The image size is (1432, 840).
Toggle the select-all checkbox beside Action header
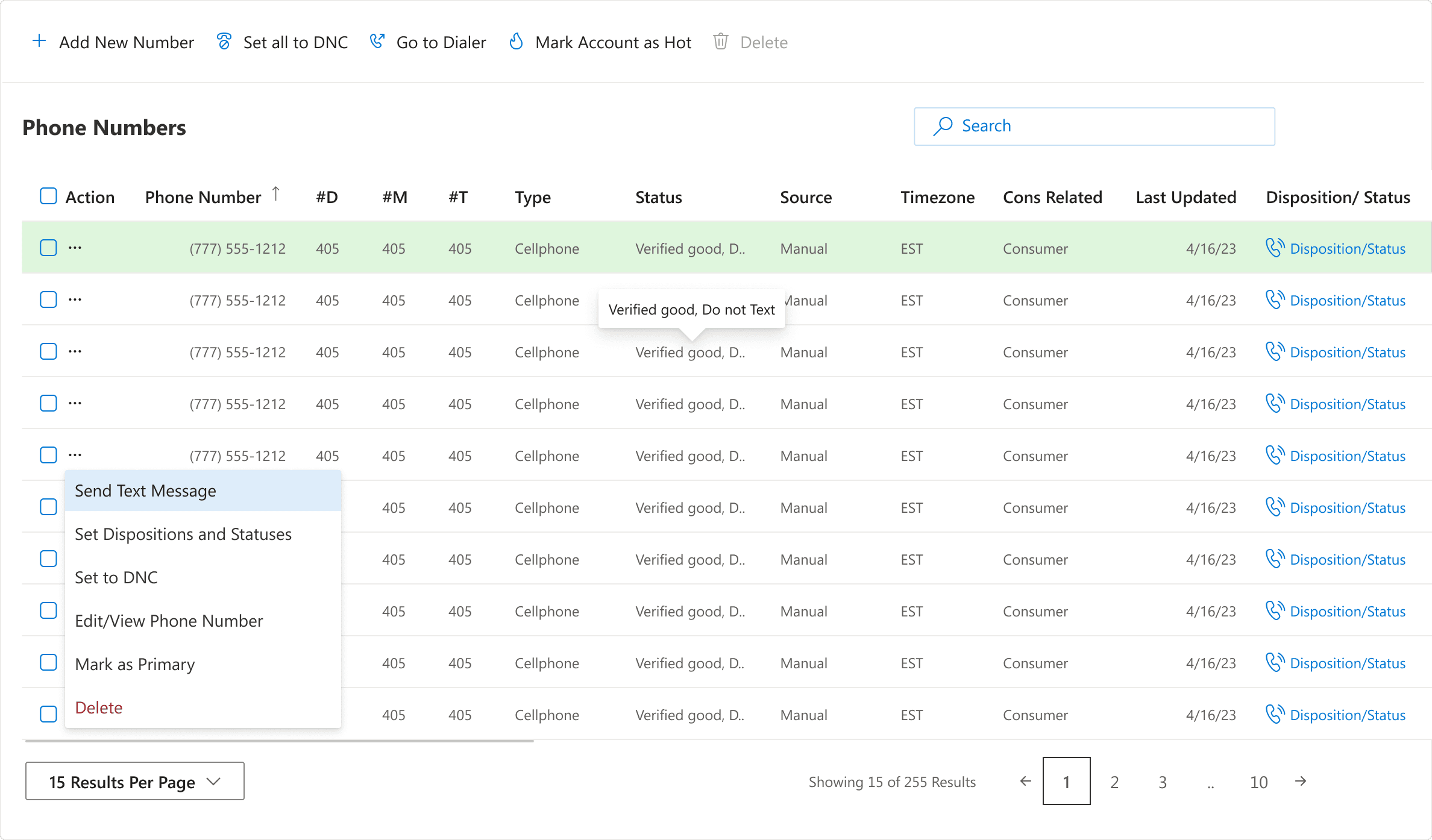pos(48,196)
